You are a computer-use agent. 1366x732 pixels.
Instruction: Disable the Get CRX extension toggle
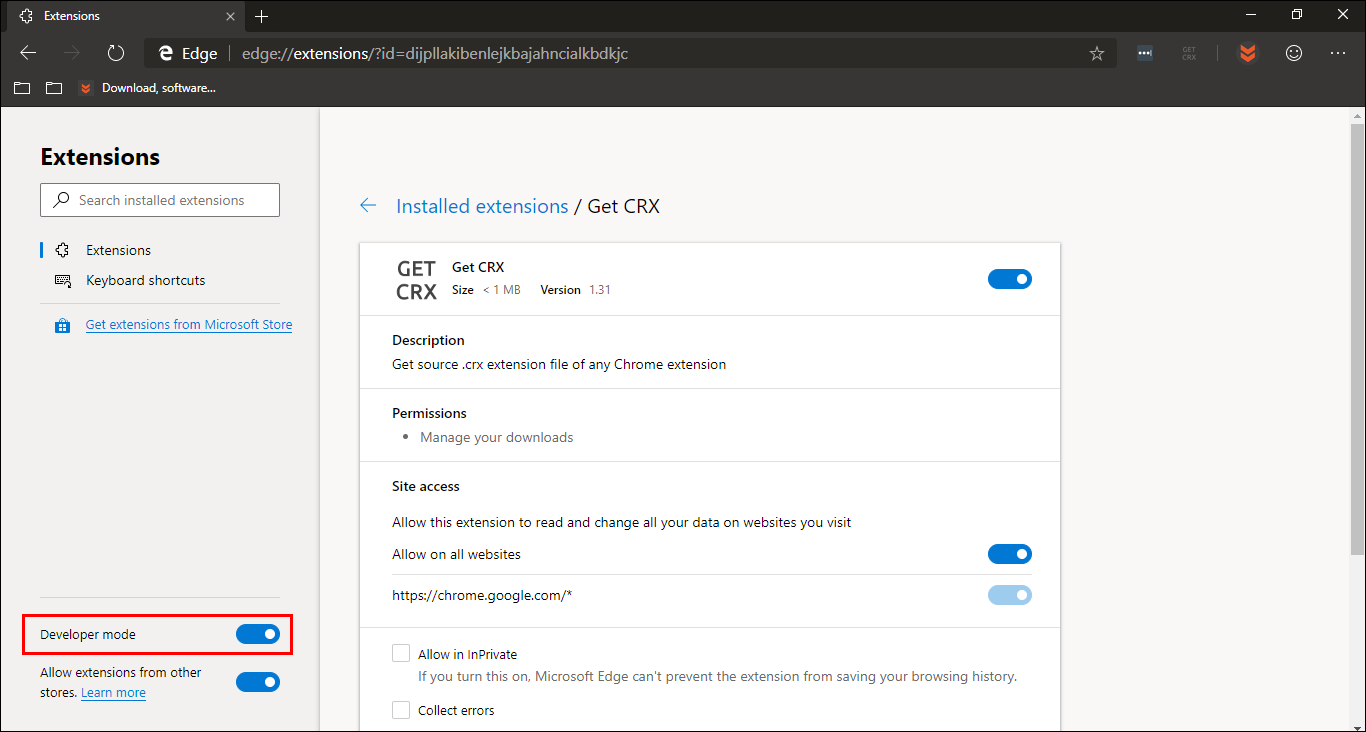(1010, 279)
